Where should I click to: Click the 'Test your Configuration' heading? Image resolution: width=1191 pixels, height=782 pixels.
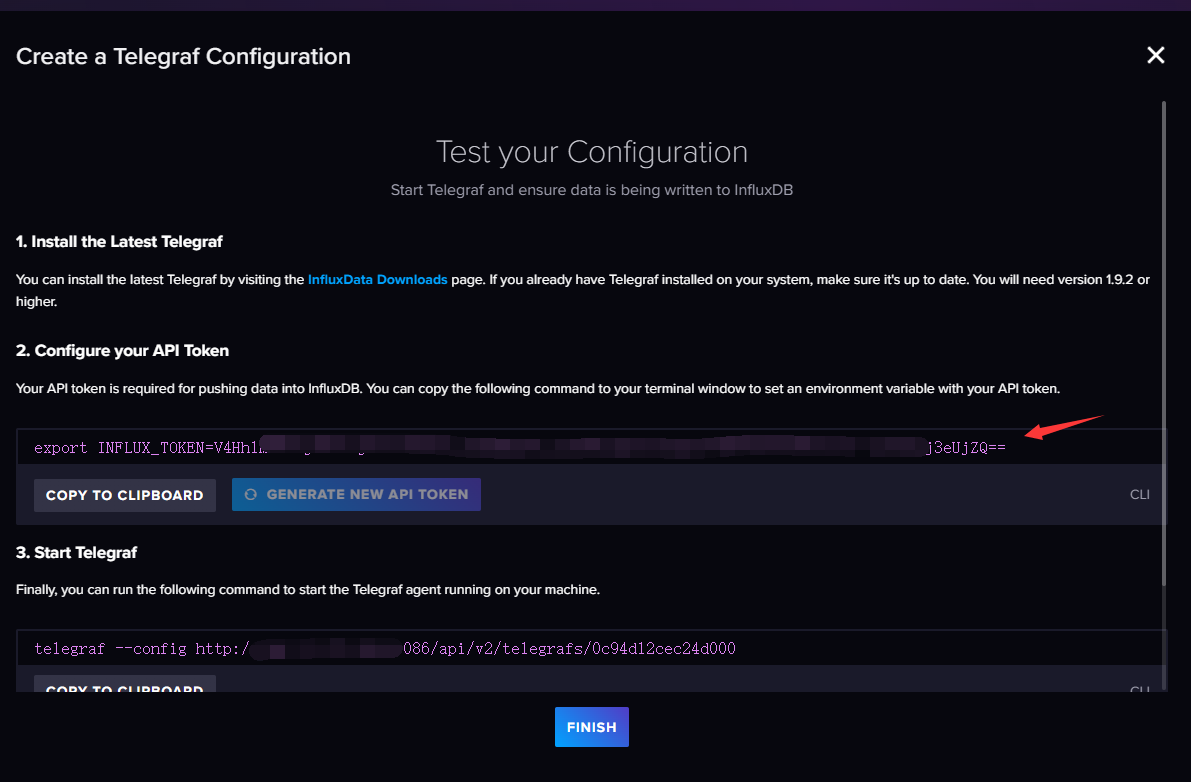point(592,152)
